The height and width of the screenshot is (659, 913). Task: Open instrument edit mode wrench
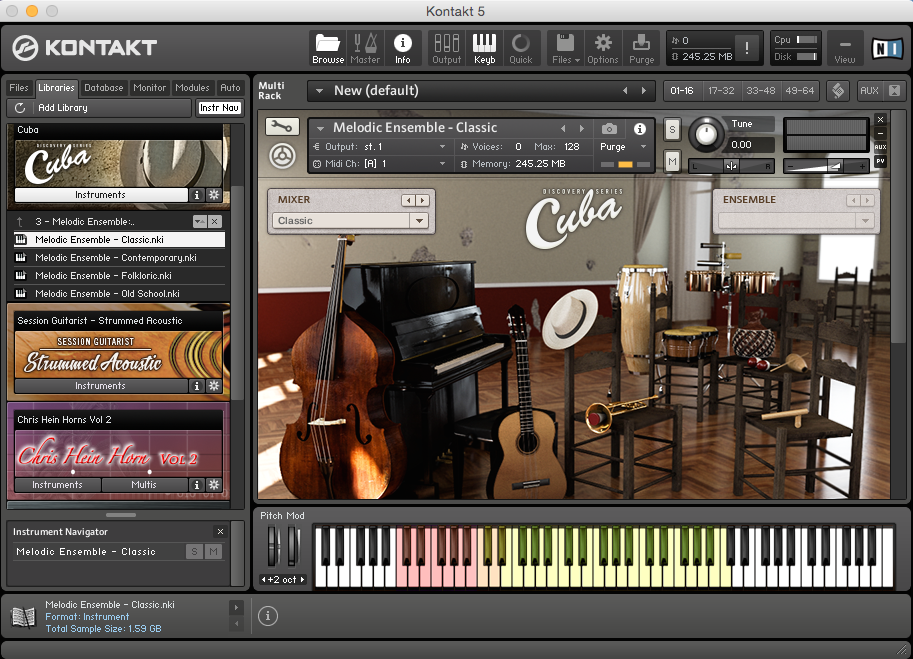pyautogui.click(x=282, y=126)
